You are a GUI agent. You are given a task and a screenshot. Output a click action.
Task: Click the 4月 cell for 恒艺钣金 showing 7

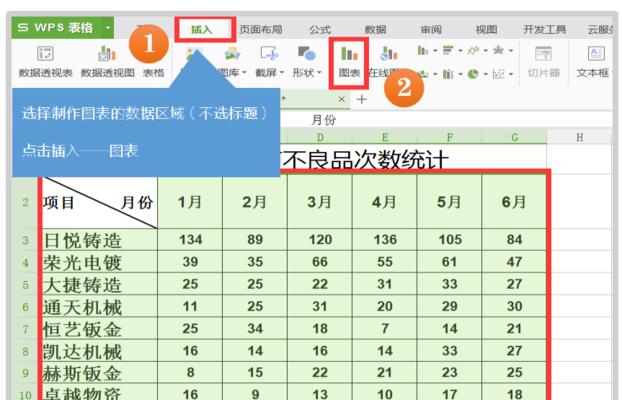[x=385, y=329]
